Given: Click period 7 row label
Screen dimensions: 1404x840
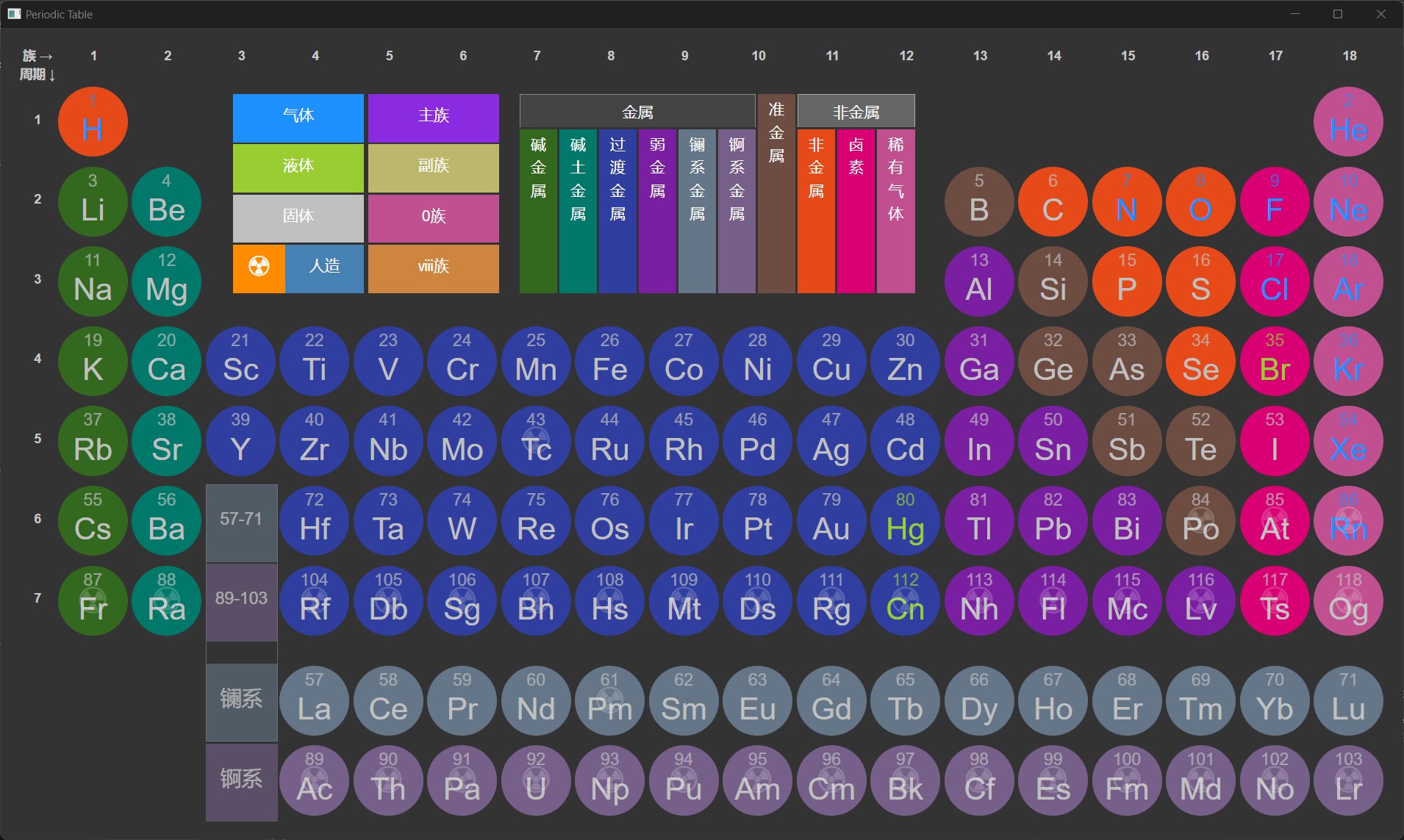Looking at the screenshot, I should (x=37, y=598).
